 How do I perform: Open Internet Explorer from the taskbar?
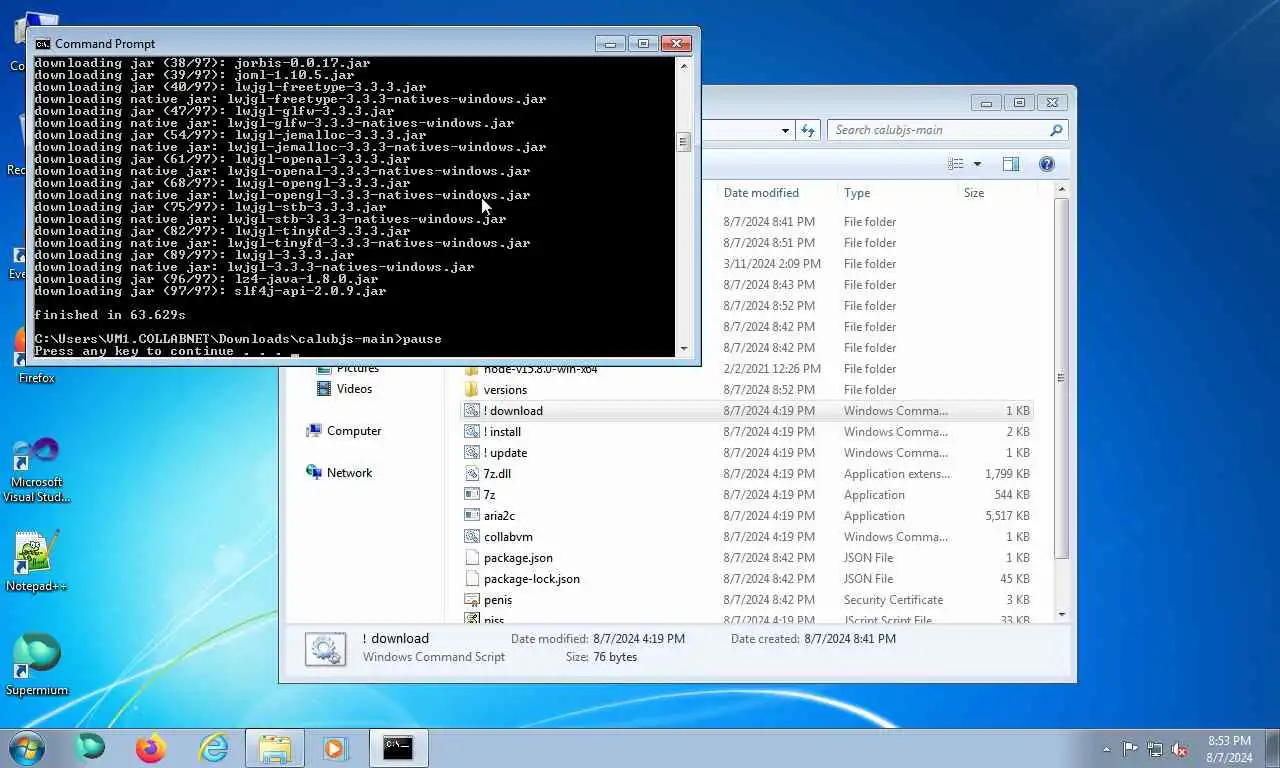point(213,747)
